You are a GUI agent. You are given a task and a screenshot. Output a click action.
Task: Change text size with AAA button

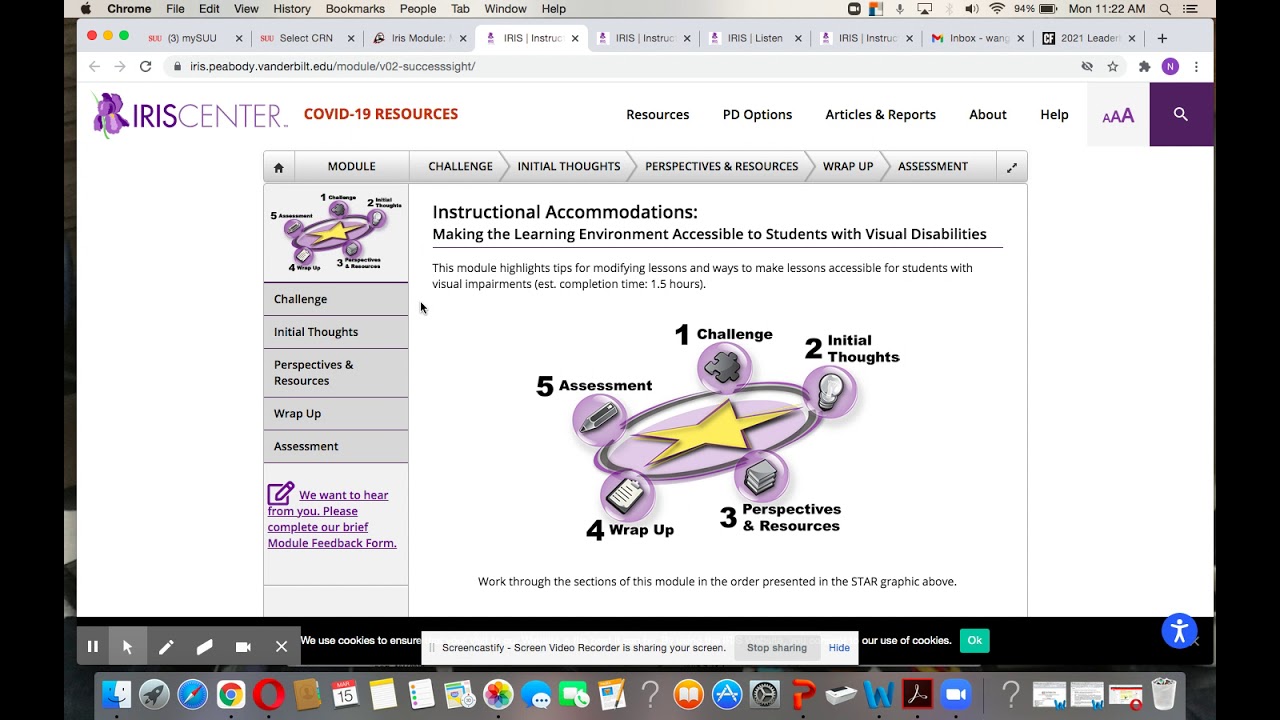tap(1118, 116)
